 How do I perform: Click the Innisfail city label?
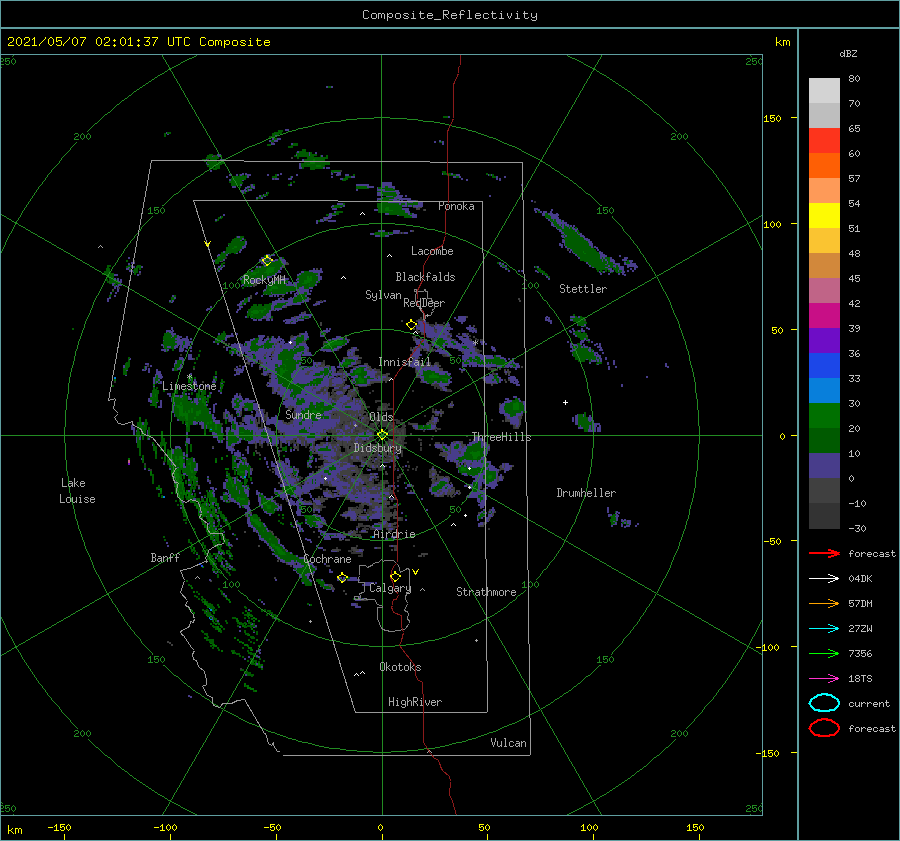404,362
